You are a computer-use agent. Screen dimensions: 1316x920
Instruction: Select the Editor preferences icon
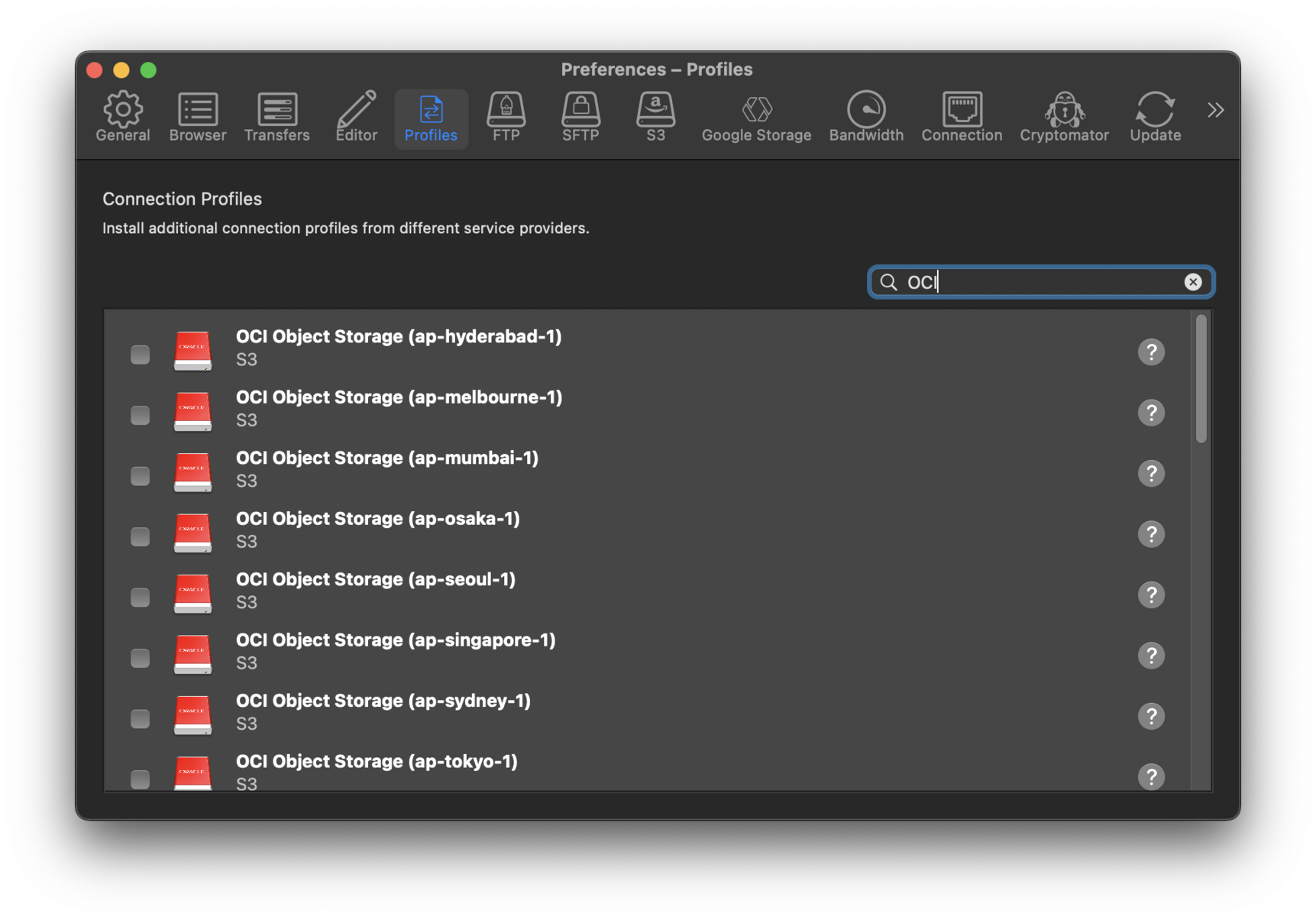[356, 117]
